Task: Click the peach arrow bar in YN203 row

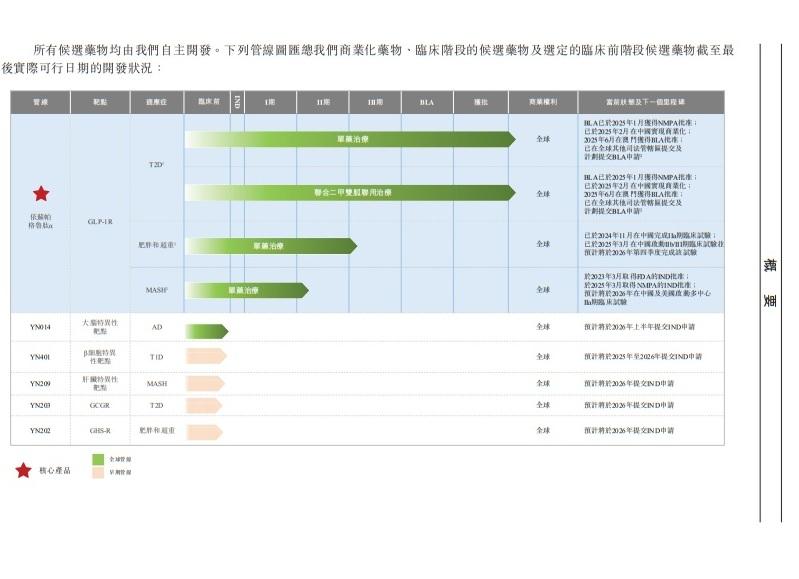Action: click(206, 405)
